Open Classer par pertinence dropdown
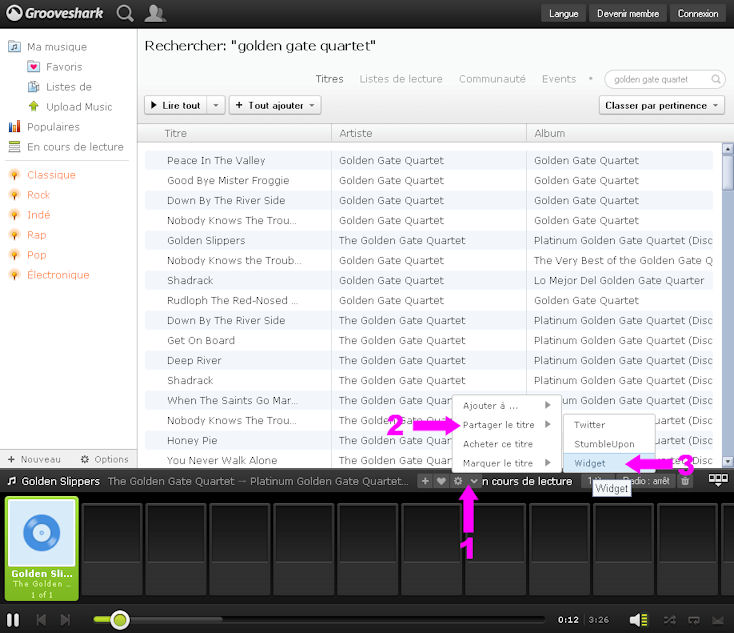 (x=661, y=105)
